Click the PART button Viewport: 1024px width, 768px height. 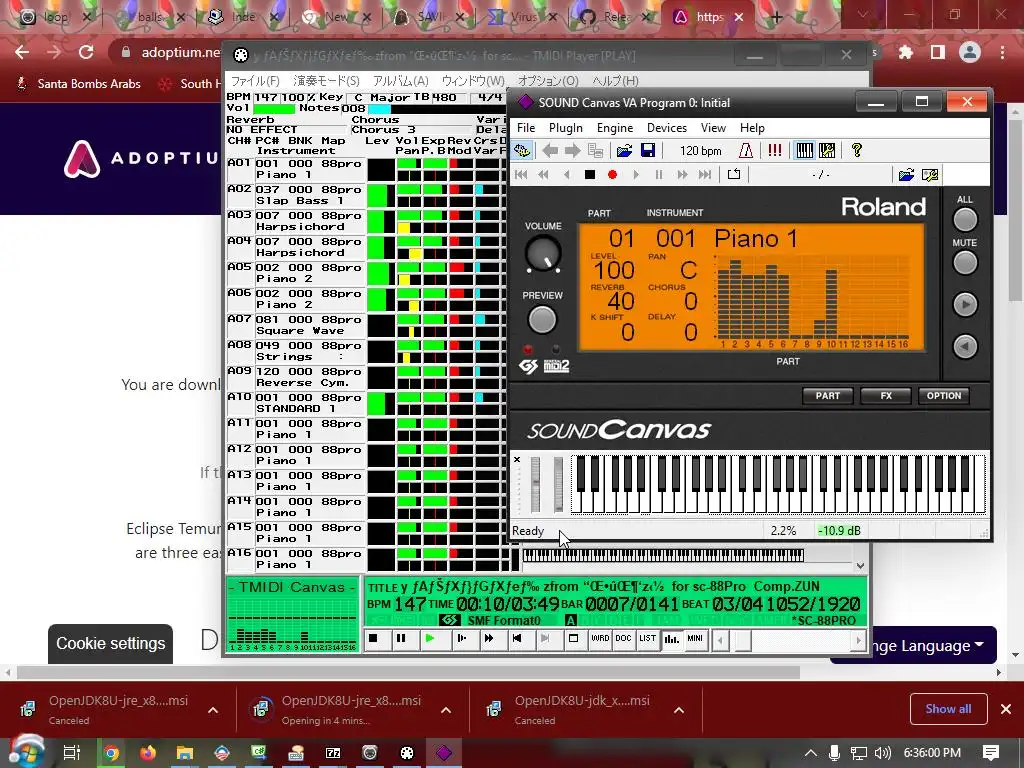pos(827,396)
